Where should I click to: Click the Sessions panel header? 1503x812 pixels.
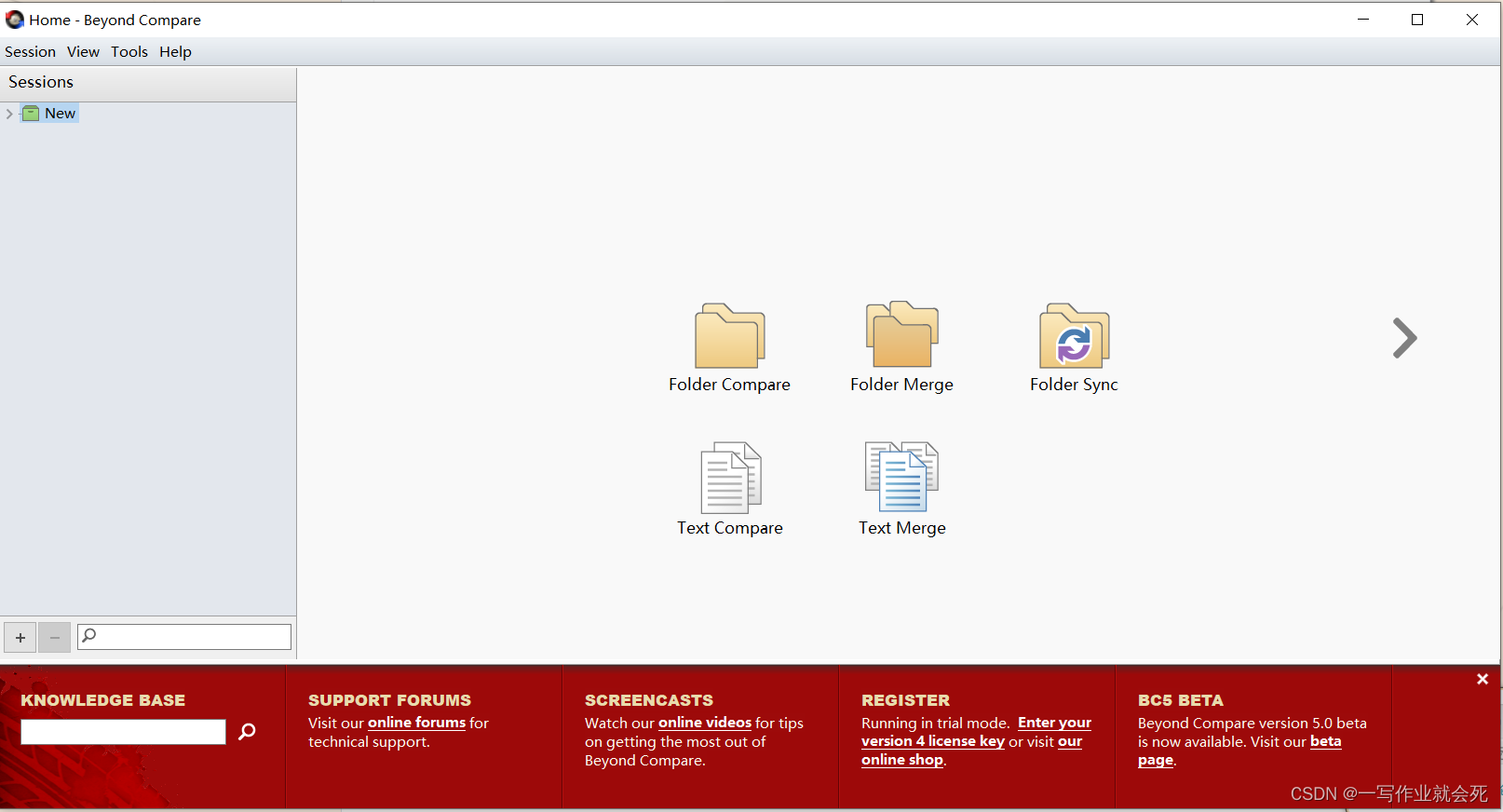click(148, 83)
